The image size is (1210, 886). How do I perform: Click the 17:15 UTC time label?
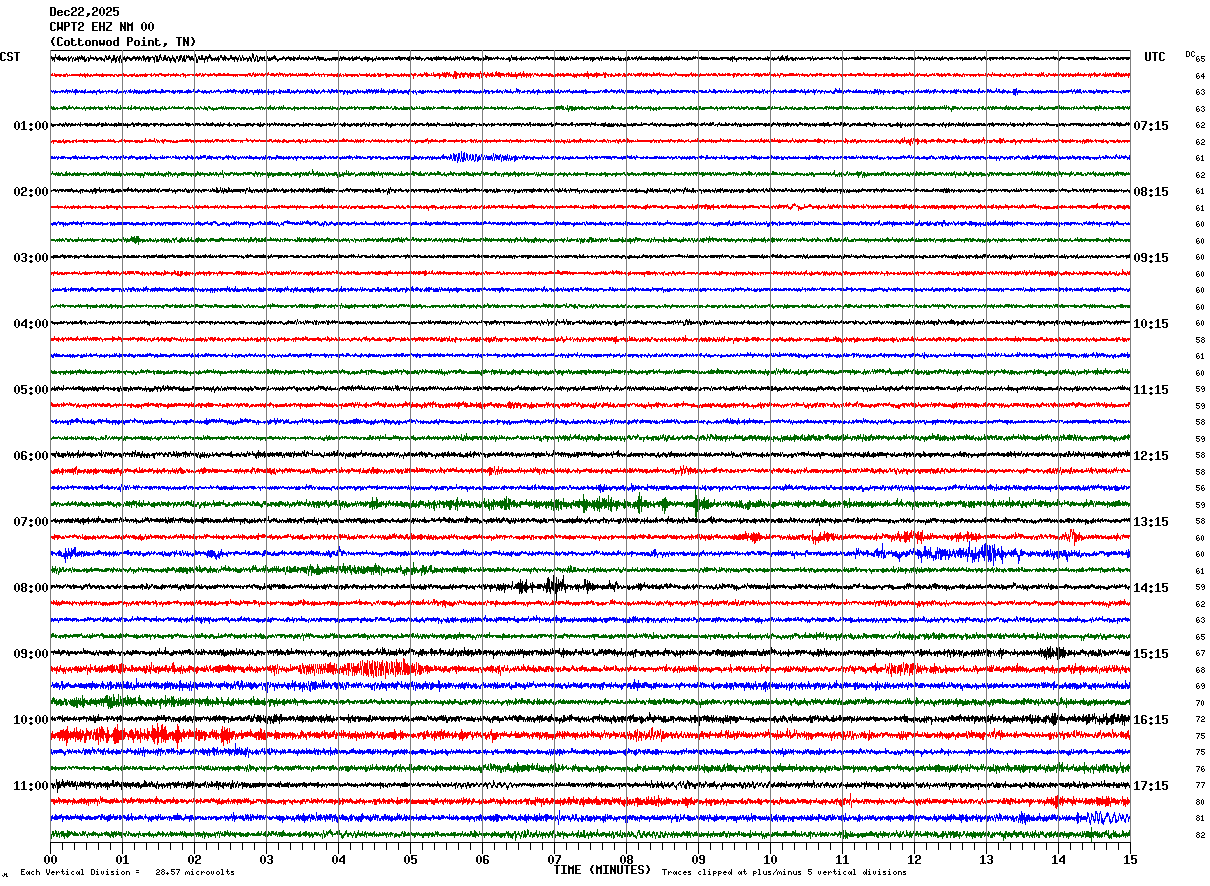[1151, 786]
